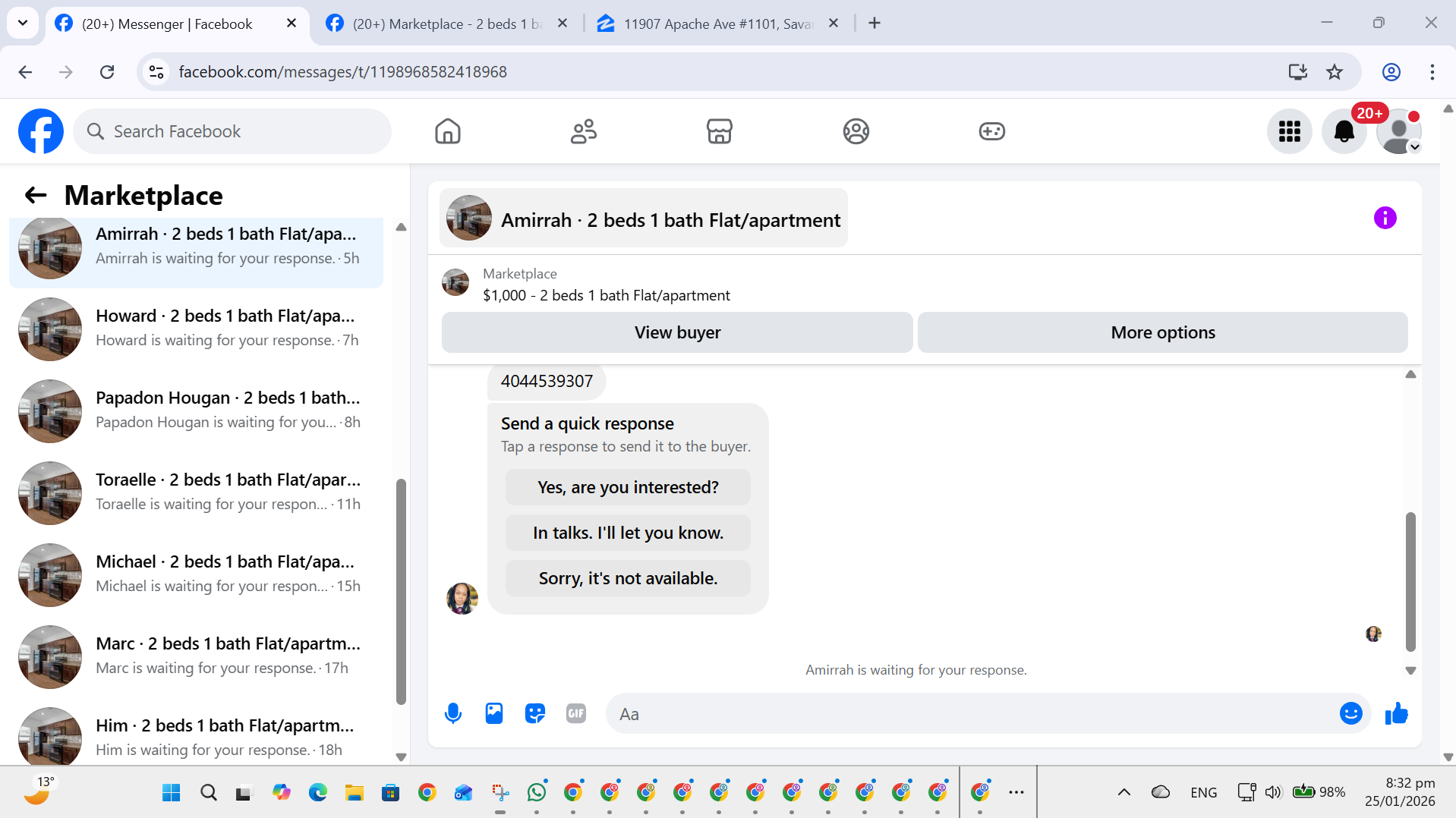Open the taskbar overflow three-dots
The image size is (1456, 818).
1016,793
